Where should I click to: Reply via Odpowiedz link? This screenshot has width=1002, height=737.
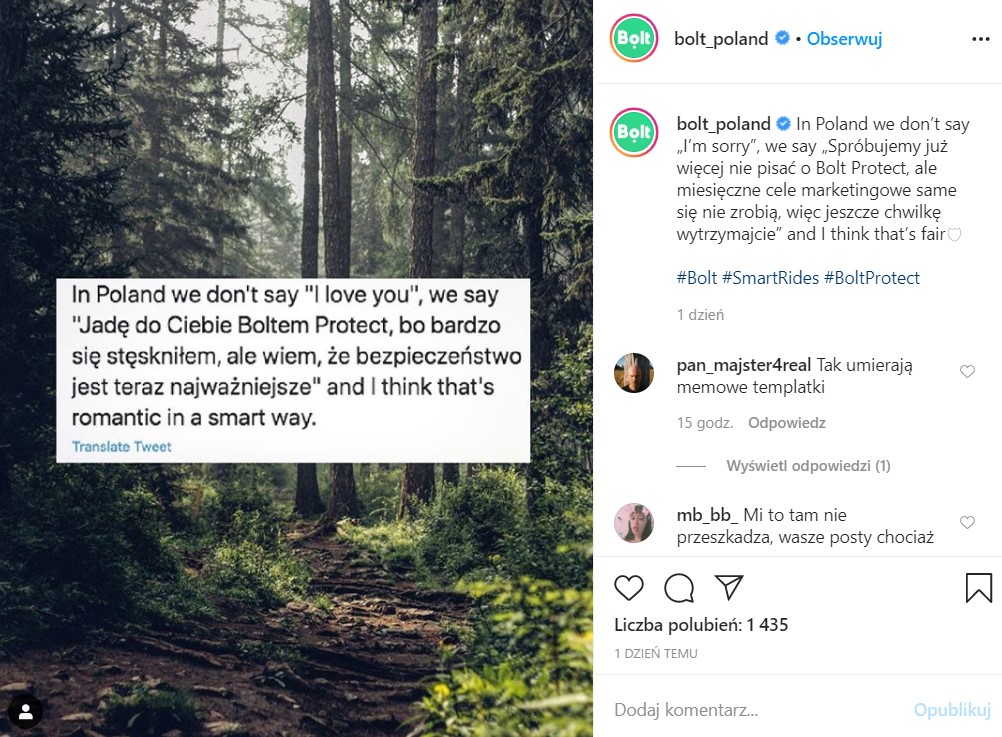(787, 423)
